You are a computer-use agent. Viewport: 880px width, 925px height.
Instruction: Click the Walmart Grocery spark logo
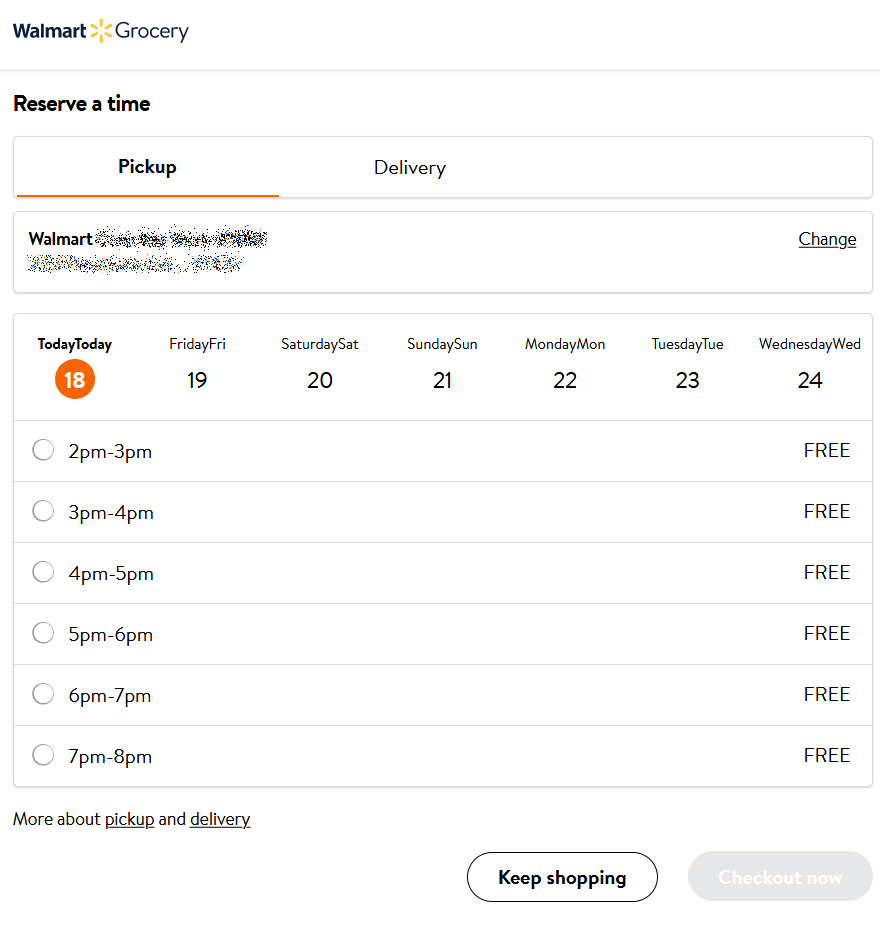[101, 31]
